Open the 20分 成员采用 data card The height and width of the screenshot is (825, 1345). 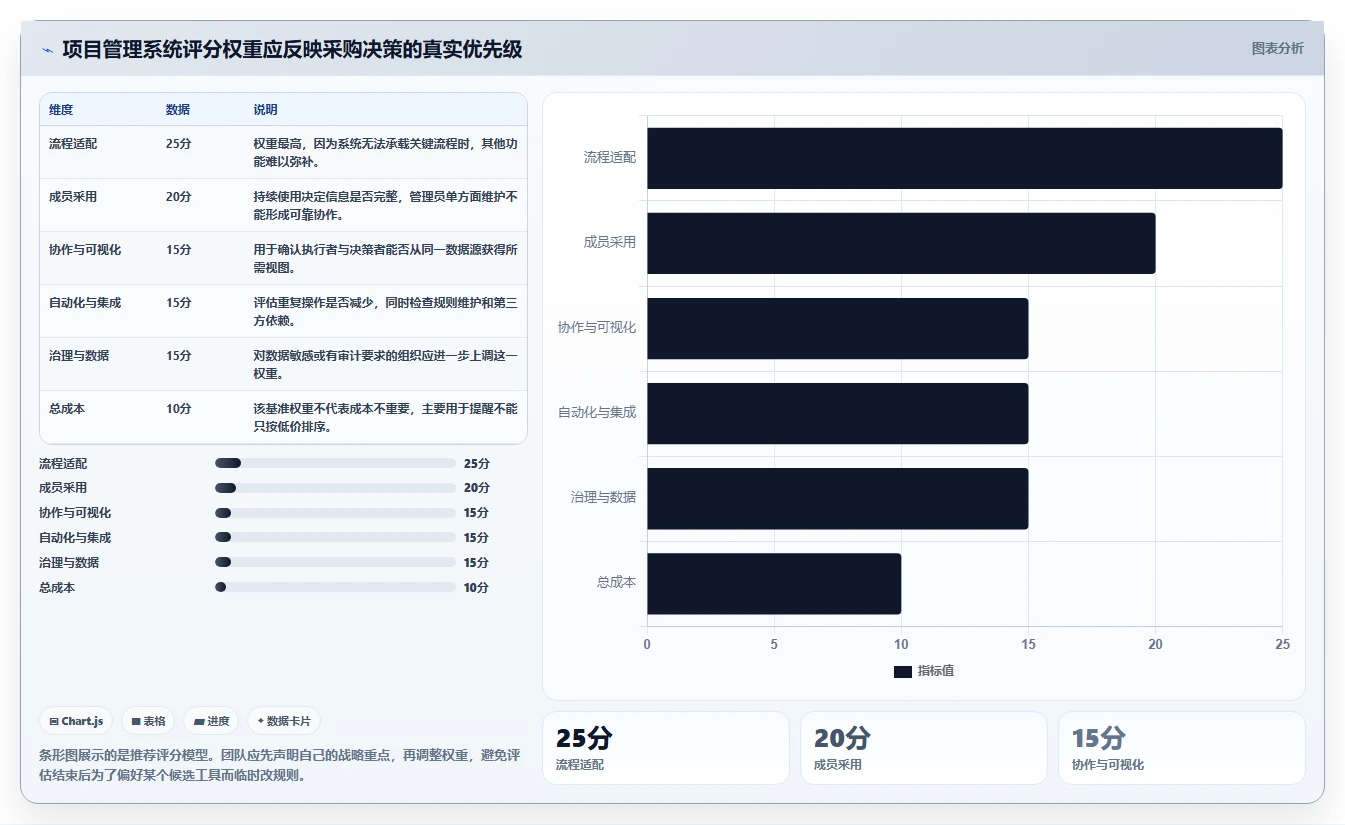(x=923, y=748)
